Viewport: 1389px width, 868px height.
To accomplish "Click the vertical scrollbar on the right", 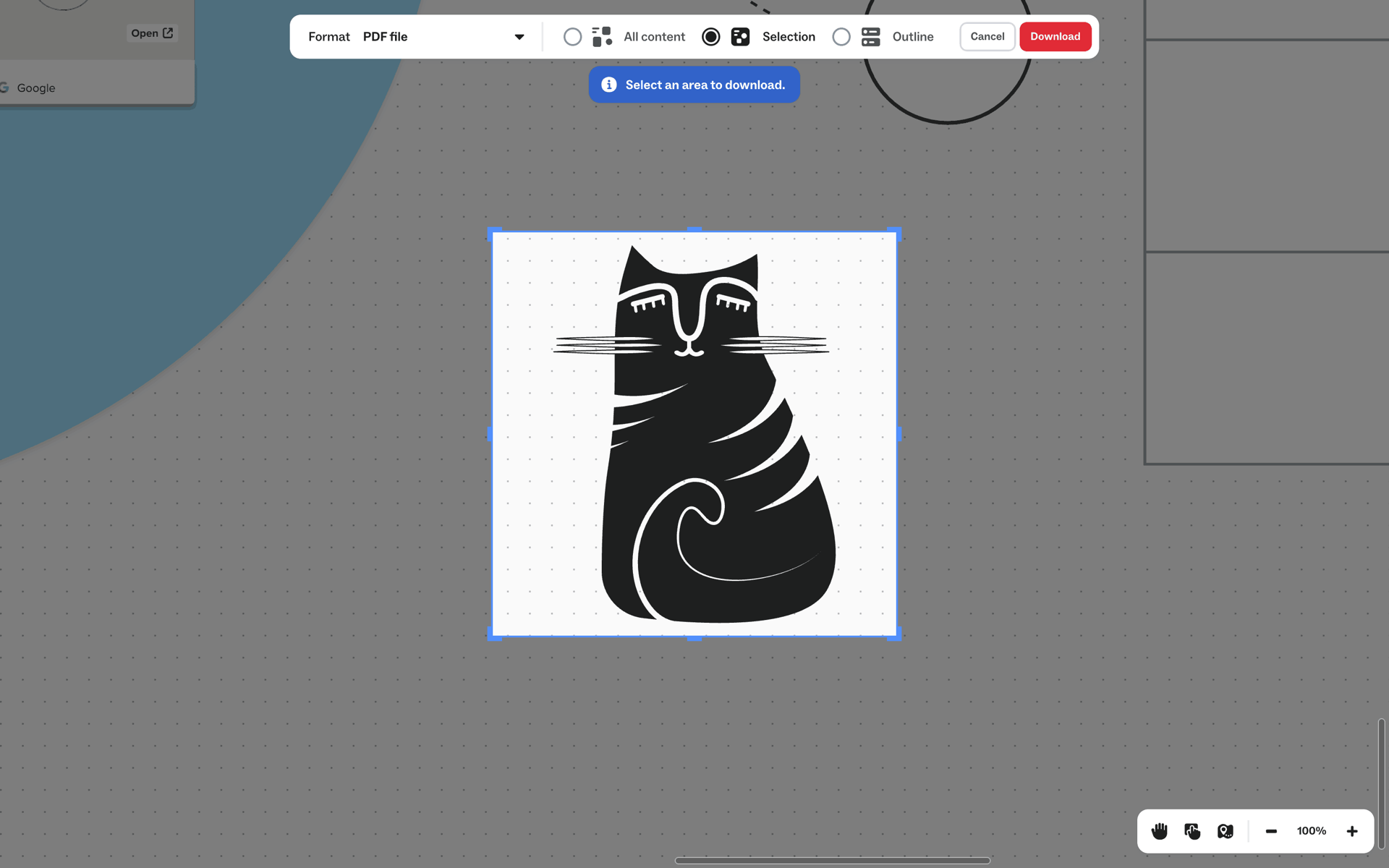I will click(x=1381, y=783).
